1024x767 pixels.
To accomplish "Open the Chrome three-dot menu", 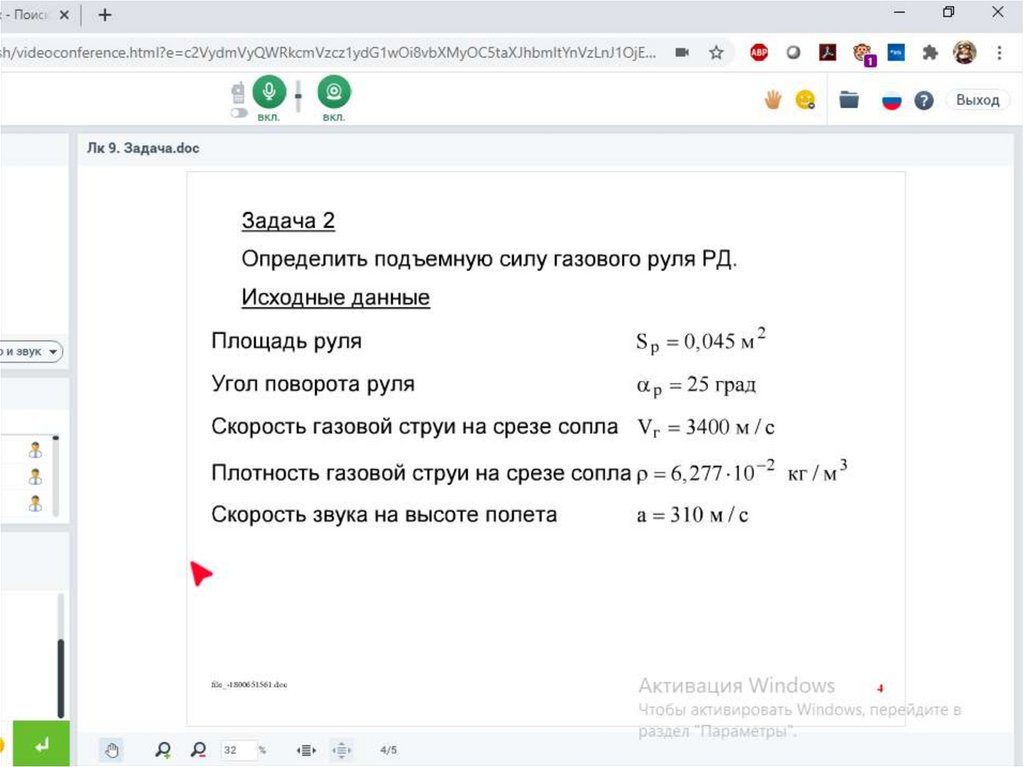I will coord(999,53).
